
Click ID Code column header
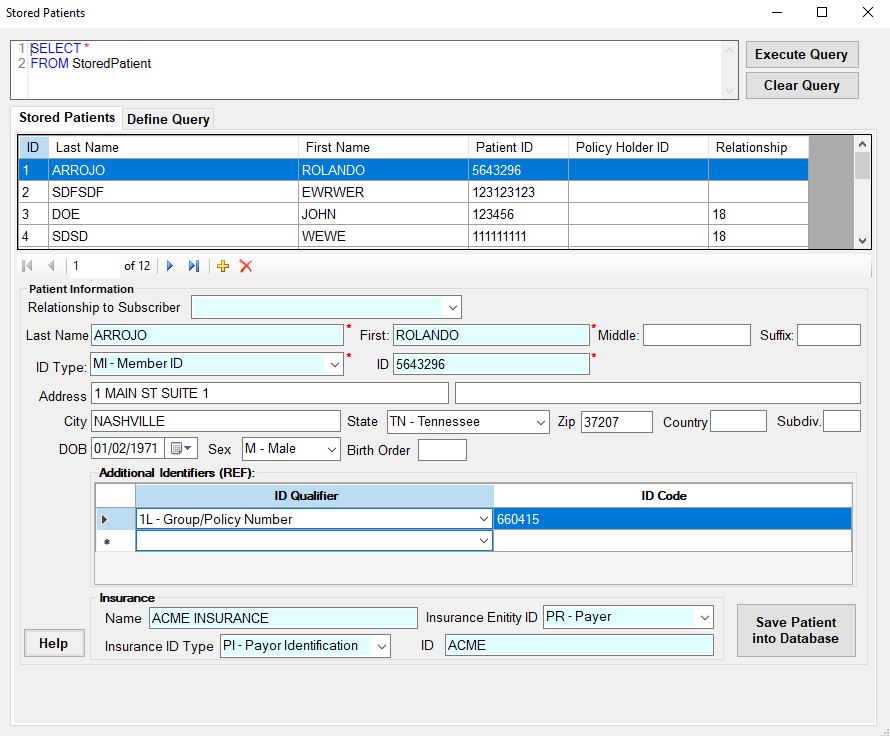[x=673, y=496]
